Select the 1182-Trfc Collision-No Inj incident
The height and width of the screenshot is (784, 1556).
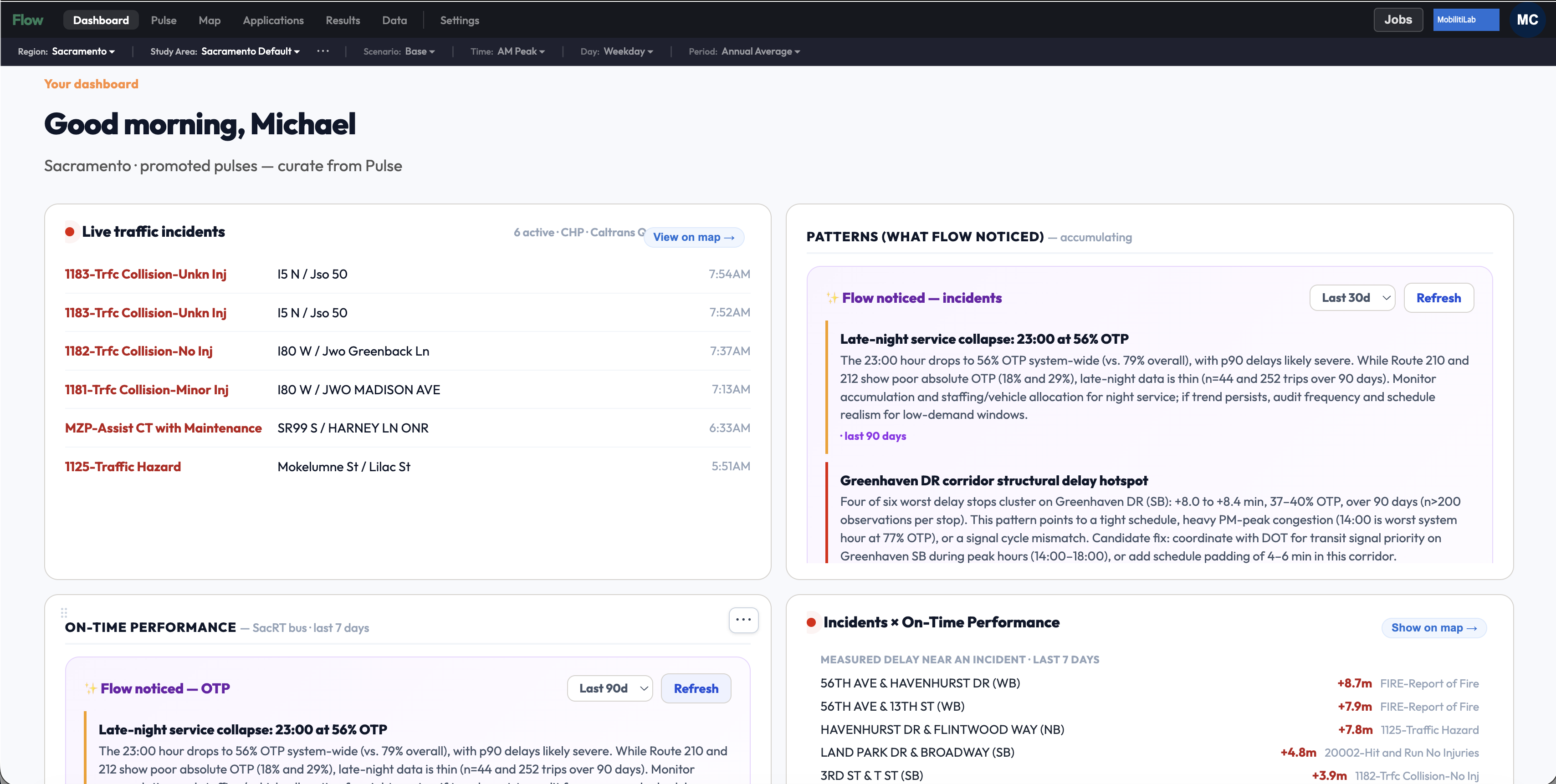(x=407, y=351)
